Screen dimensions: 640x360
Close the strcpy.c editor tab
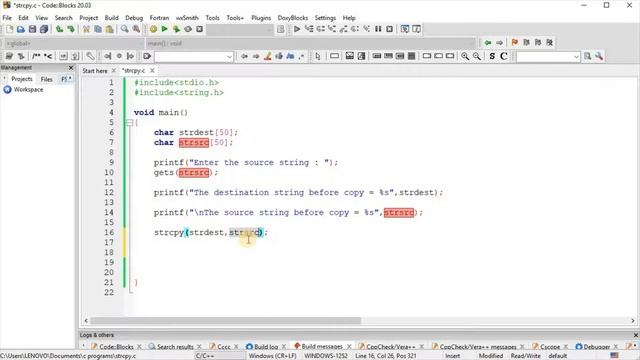(x=152, y=71)
